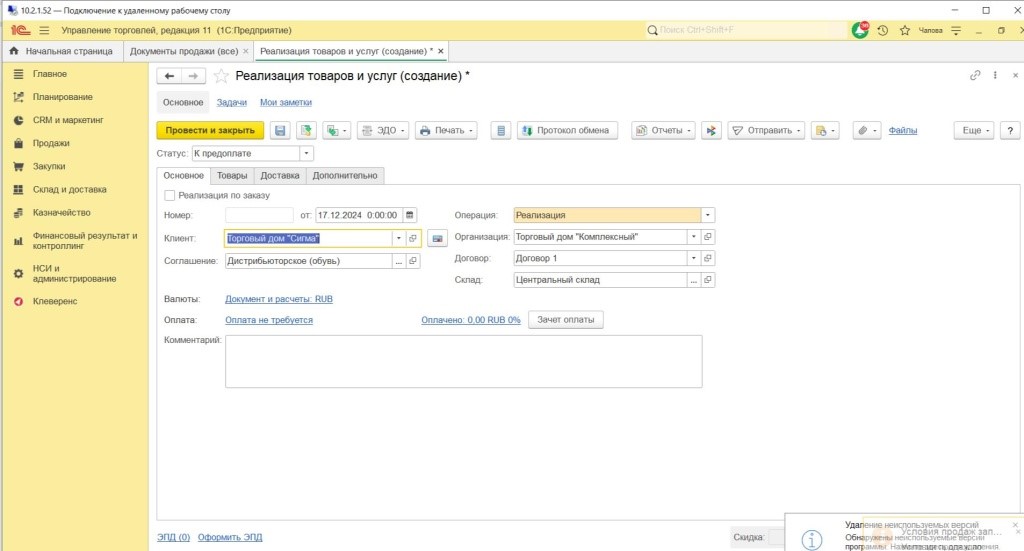Click the get link chain icon
This screenshot has height=551, width=1024.
(x=975, y=76)
